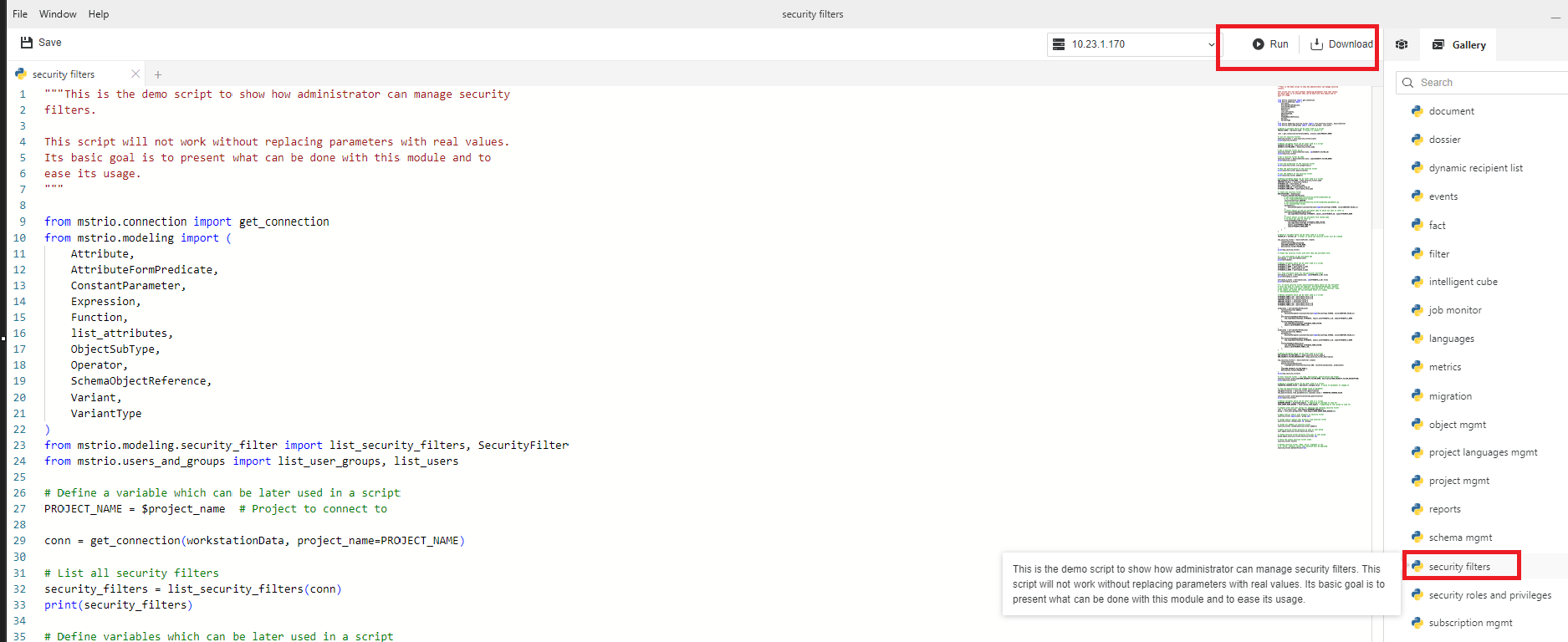Viewport: 1568px width, 642px height.
Task: Open the panel icon left of Gallery
Action: coord(1402,44)
